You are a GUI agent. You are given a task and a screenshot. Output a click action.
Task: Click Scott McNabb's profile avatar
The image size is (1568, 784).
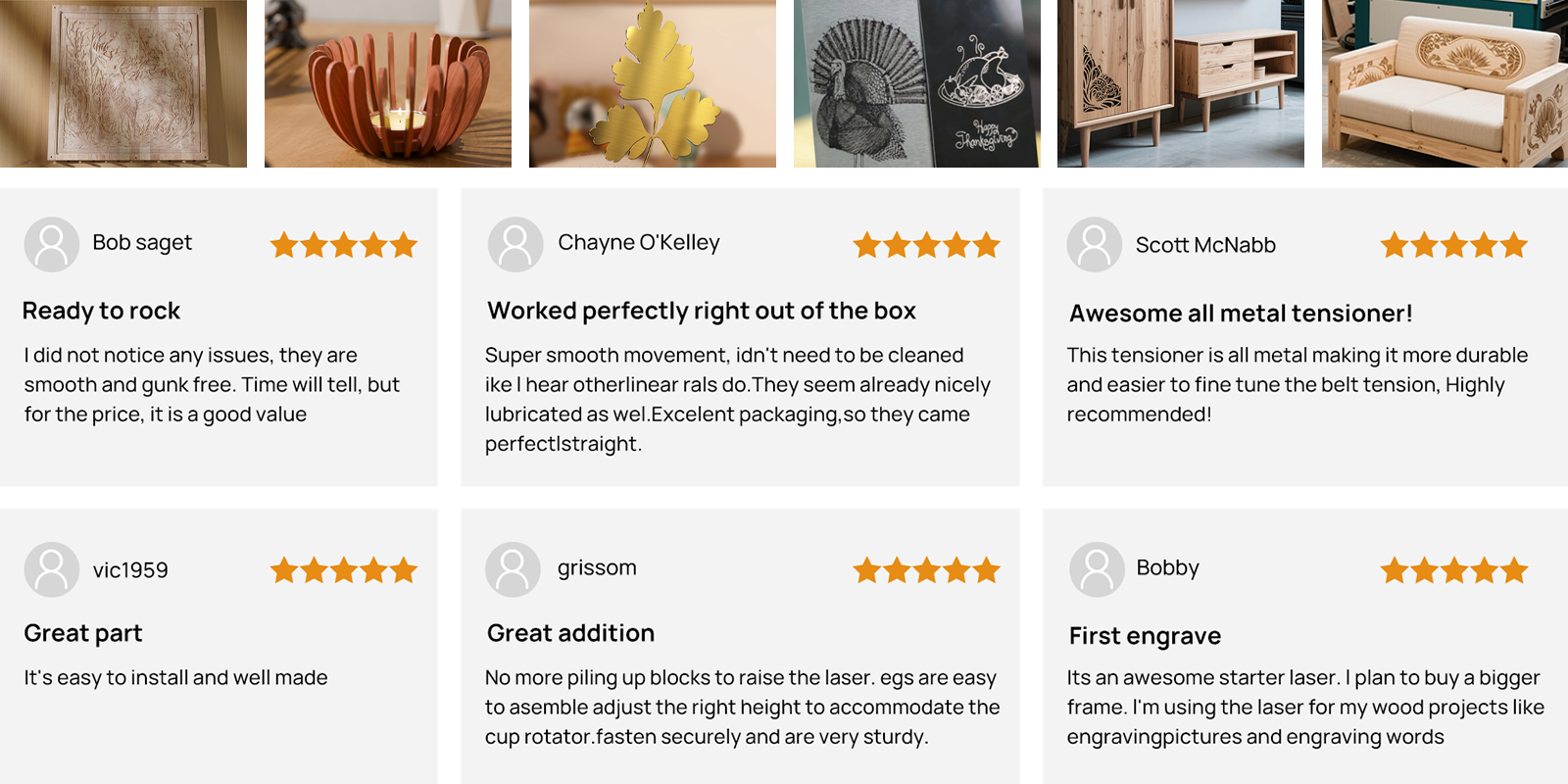pos(1095,244)
